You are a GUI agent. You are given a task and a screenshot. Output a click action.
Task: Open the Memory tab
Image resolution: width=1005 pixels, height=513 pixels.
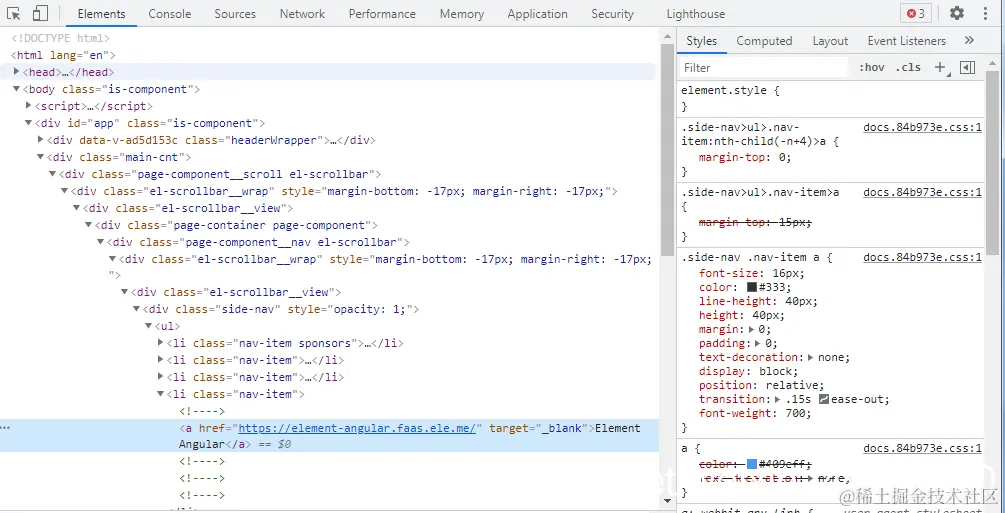pyautogui.click(x=461, y=13)
